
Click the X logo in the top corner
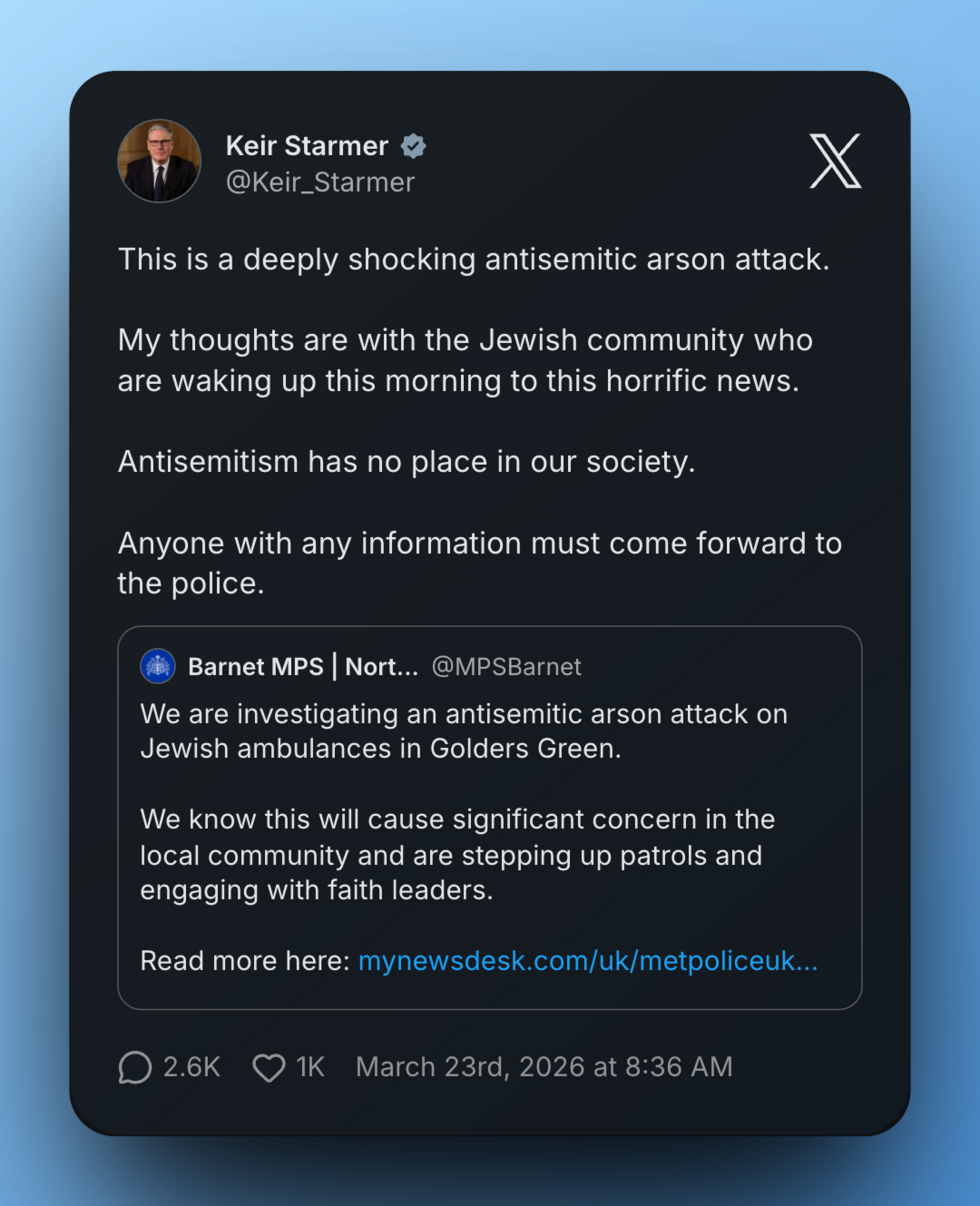(836, 161)
